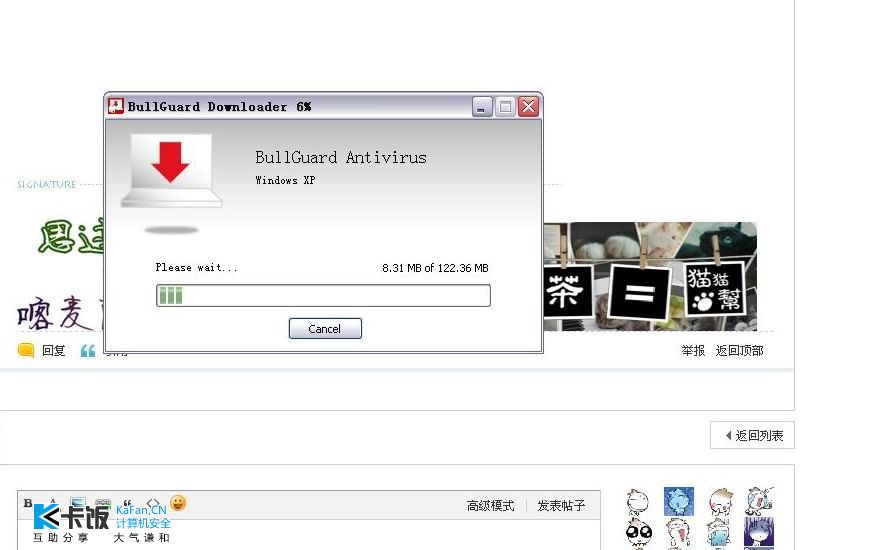Open the smiley emoticon picker
This screenshot has width=876, height=550.
178,503
